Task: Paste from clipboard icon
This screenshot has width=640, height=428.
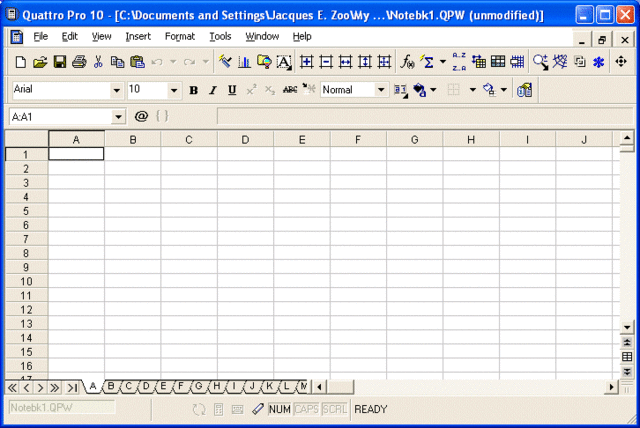Action: (x=138, y=62)
